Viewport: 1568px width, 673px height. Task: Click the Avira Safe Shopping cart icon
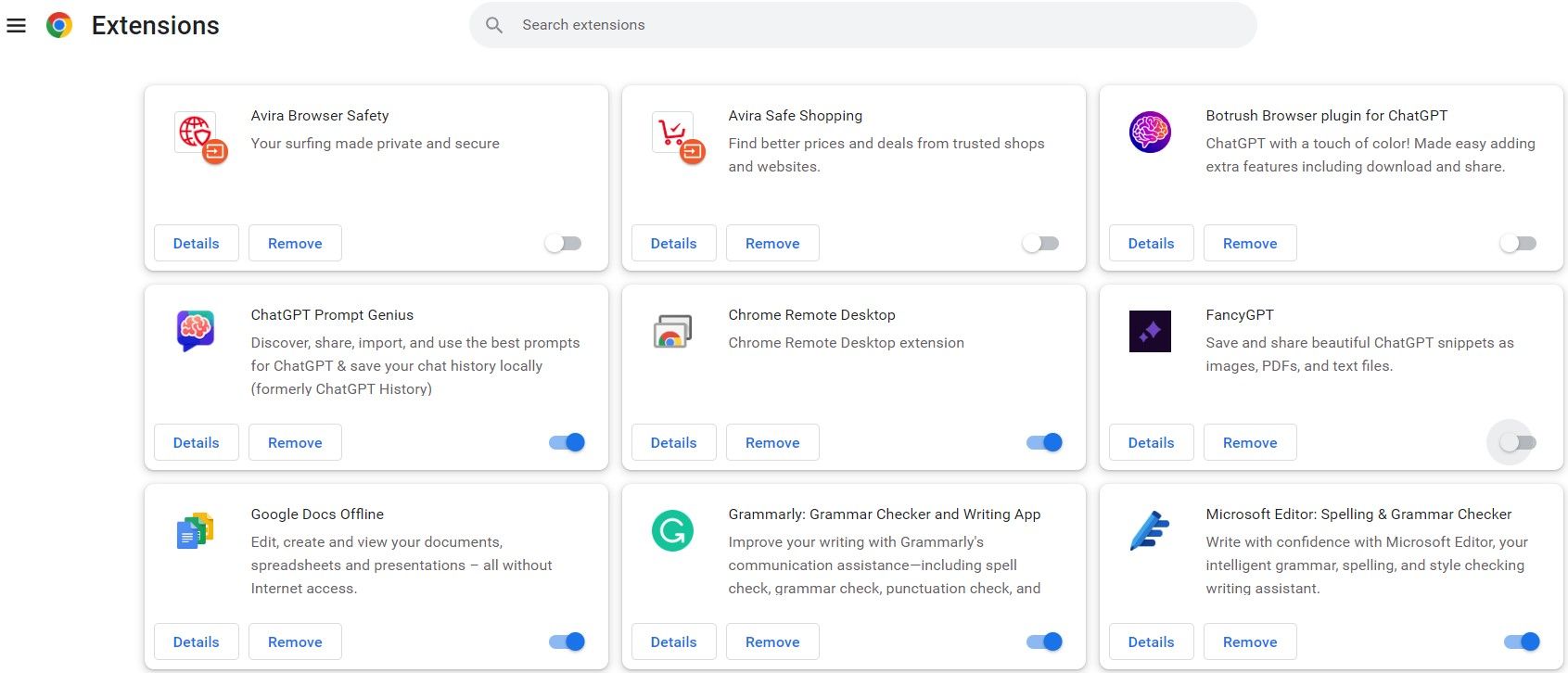coord(675,134)
